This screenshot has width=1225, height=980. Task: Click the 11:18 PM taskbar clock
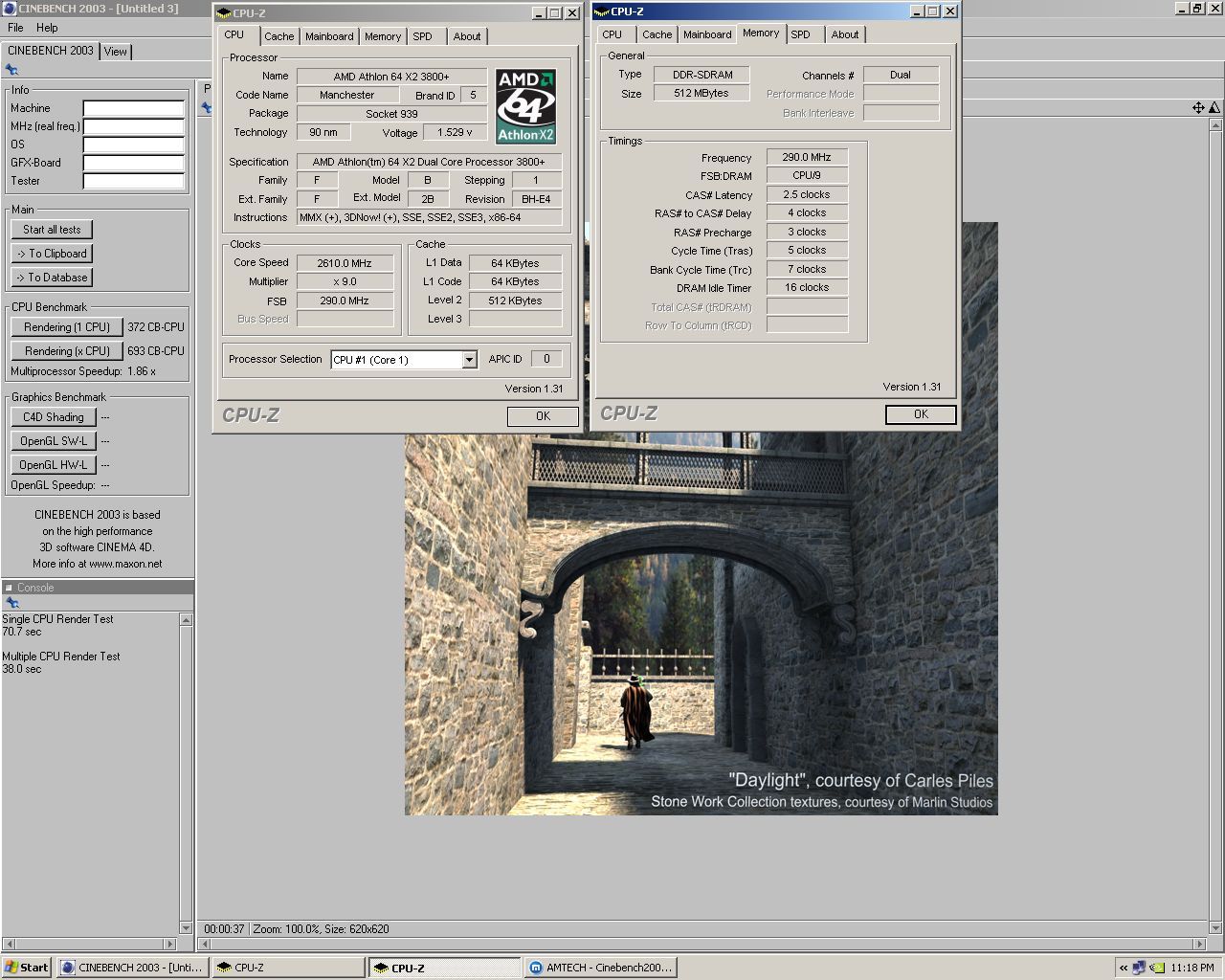pyautogui.click(x=1192, y=968)
